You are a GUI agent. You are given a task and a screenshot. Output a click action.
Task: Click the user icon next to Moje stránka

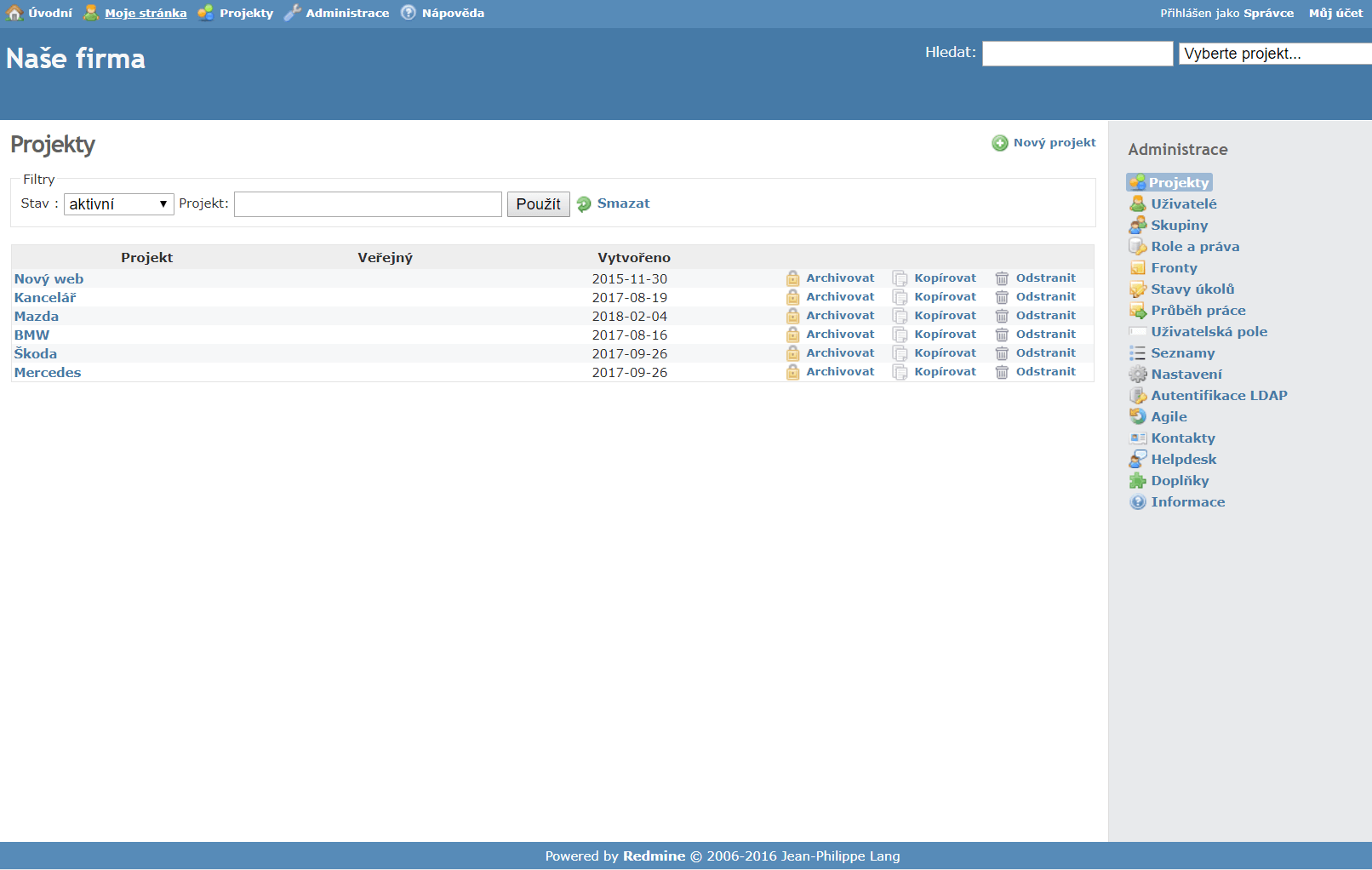click(91, 13)
